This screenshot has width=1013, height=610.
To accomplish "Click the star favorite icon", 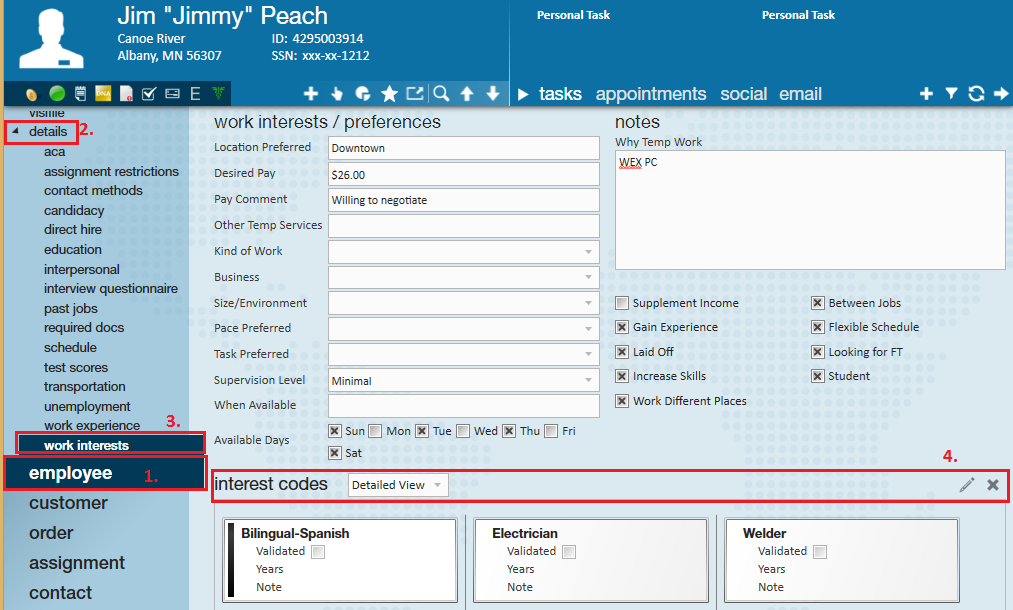I will tap(389, 94).
